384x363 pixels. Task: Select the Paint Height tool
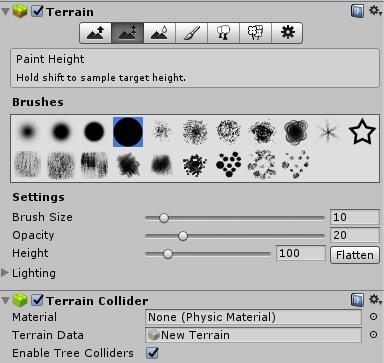click(127, 33)
